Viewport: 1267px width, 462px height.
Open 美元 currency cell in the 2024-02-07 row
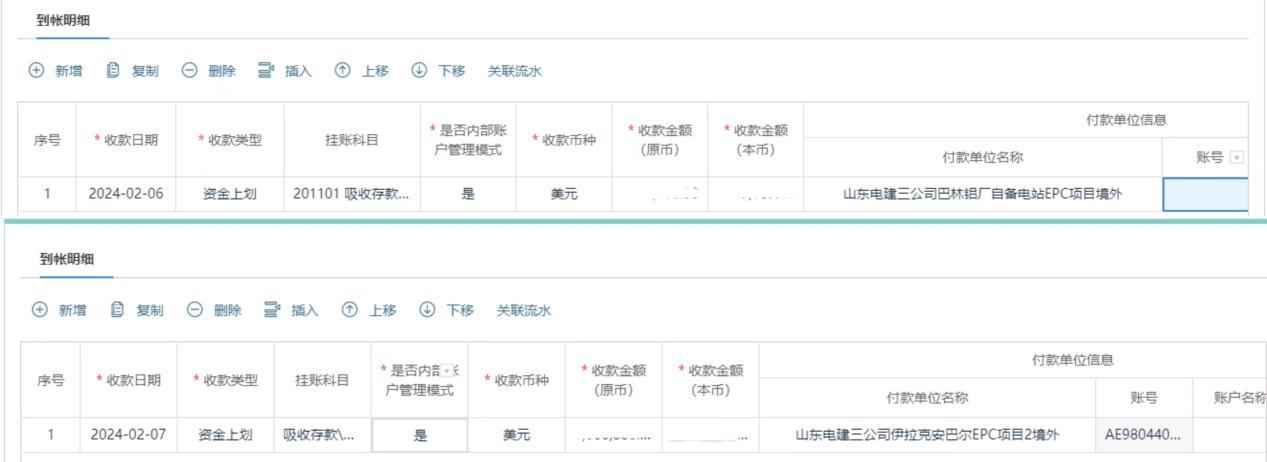point(516,435)
